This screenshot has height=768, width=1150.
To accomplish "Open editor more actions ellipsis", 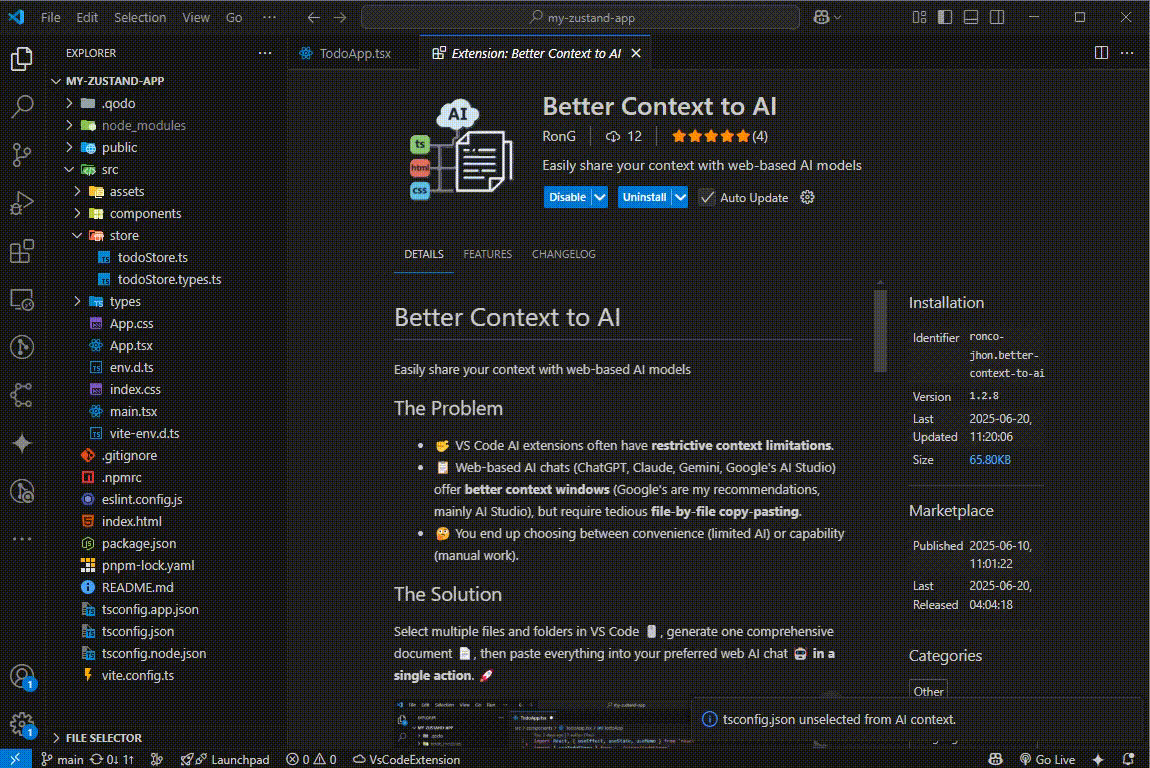I will tap(1127, 53).
